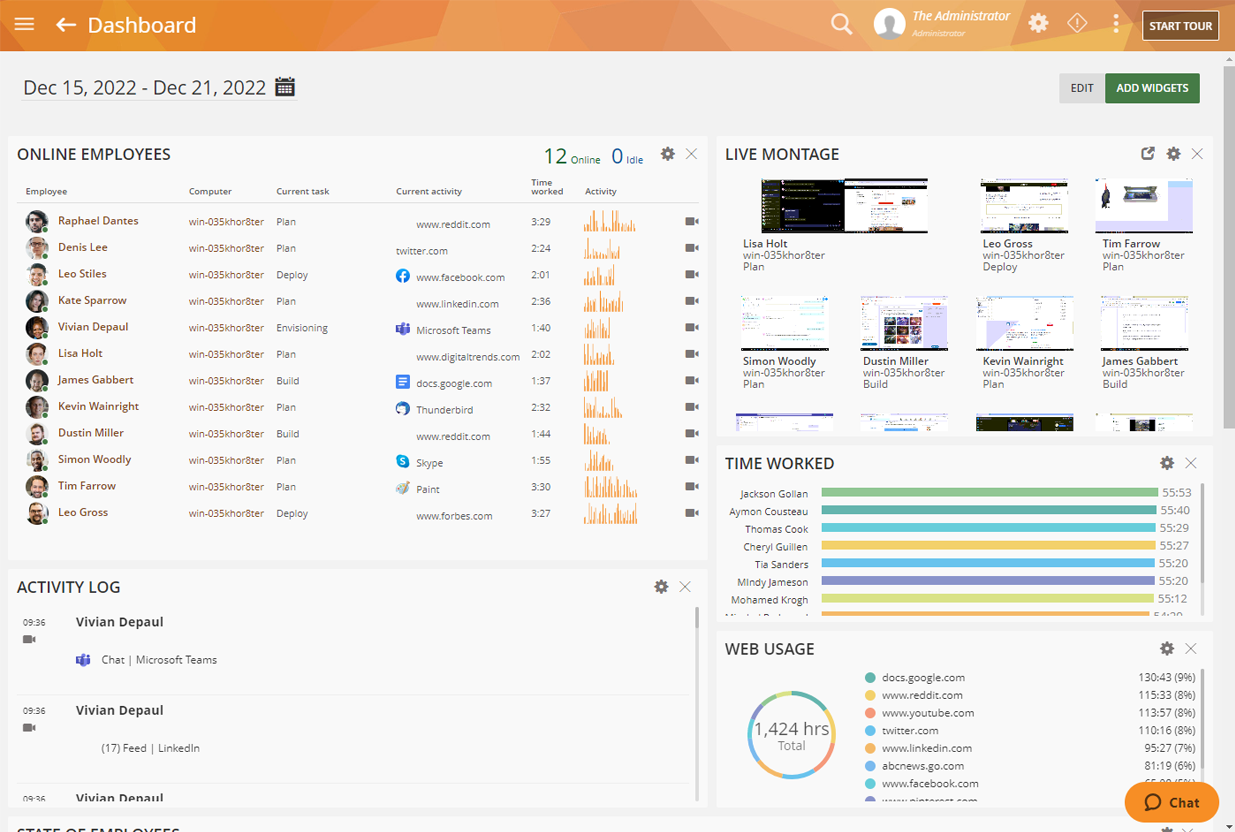Open session recording camera for Raphael Dantes
The height and width of the screenshot is (832, 1235).
[691, 220]
